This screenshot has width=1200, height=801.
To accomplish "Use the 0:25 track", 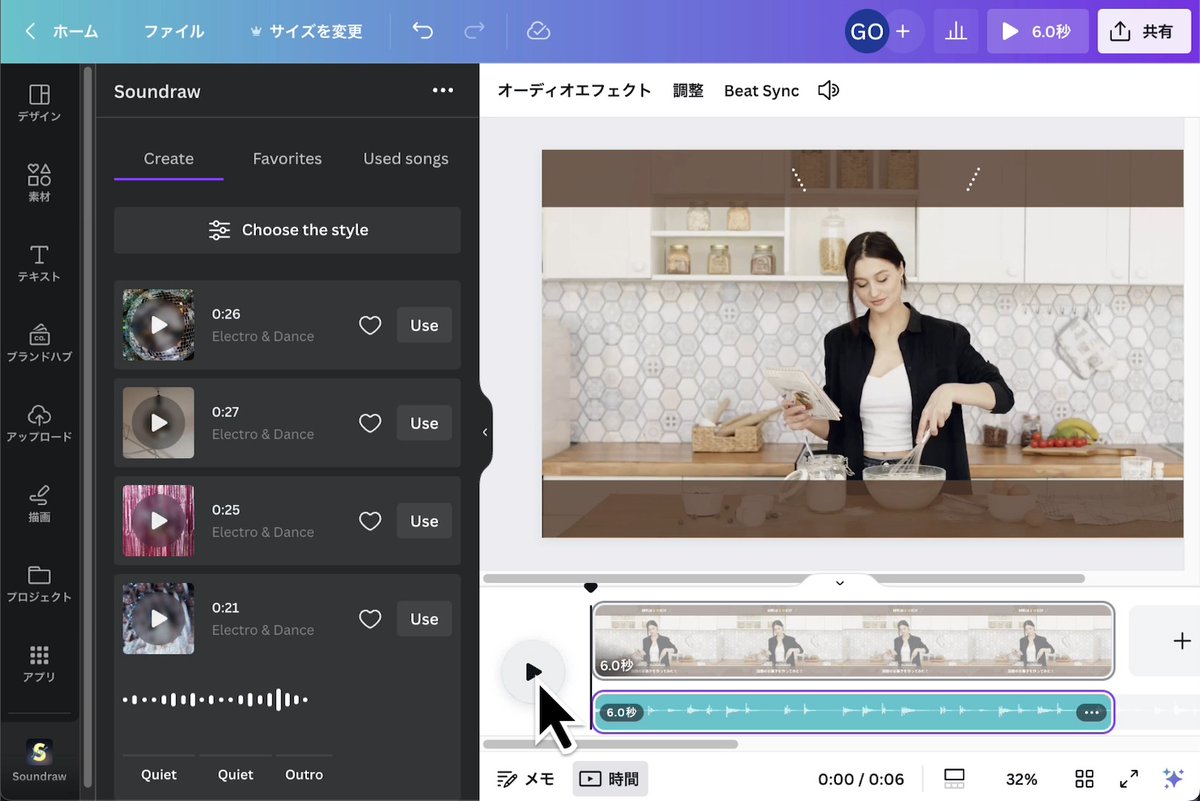I will click(x=424, y=521).
